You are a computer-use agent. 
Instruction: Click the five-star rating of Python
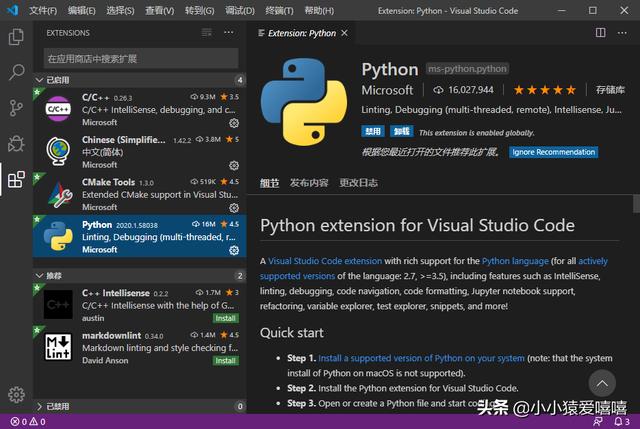(544, 90)
